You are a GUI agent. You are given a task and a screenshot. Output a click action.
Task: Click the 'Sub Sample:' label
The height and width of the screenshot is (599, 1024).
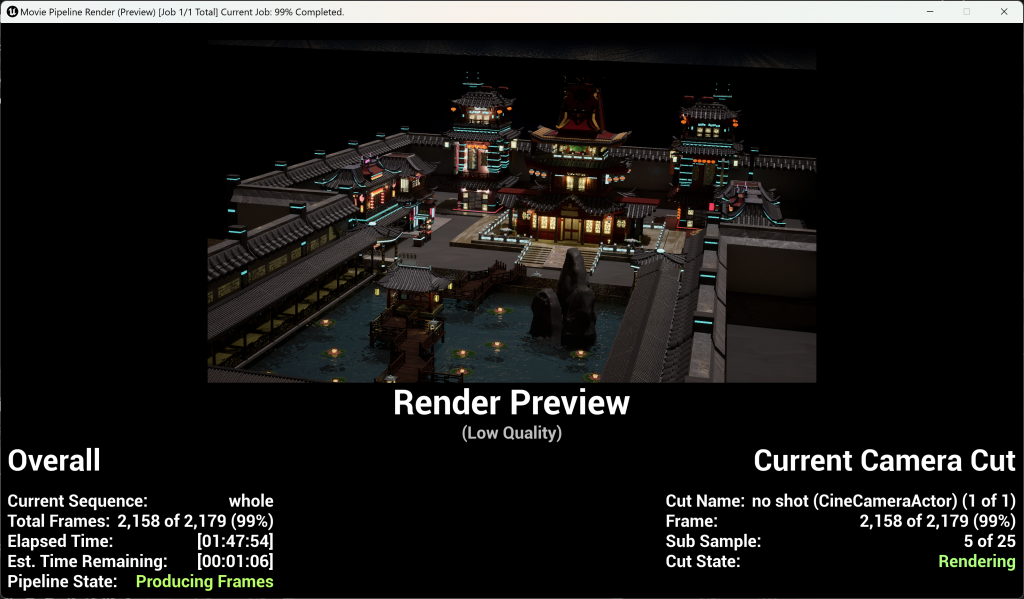[713, 542]
